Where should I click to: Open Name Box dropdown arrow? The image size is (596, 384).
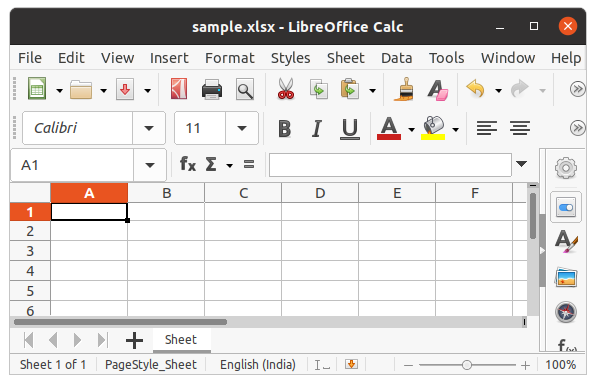(150, 165)
